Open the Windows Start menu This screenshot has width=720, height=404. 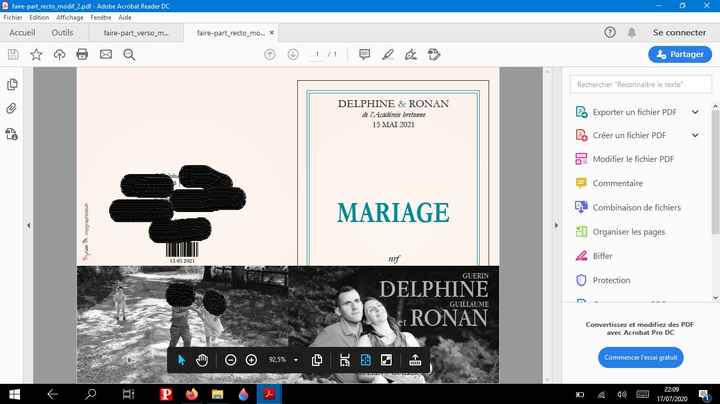point(15,394)
